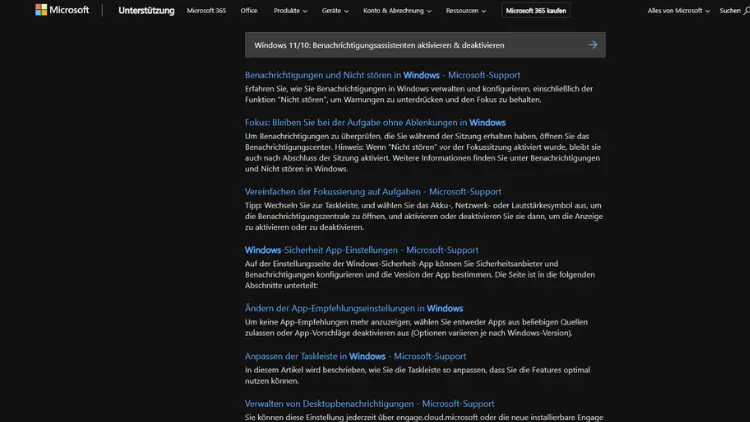This screenshot has height=422, width=750.
Task: Open Verwalten von Desktopbenachrichtigungen result
Action: tap(369, 404)
